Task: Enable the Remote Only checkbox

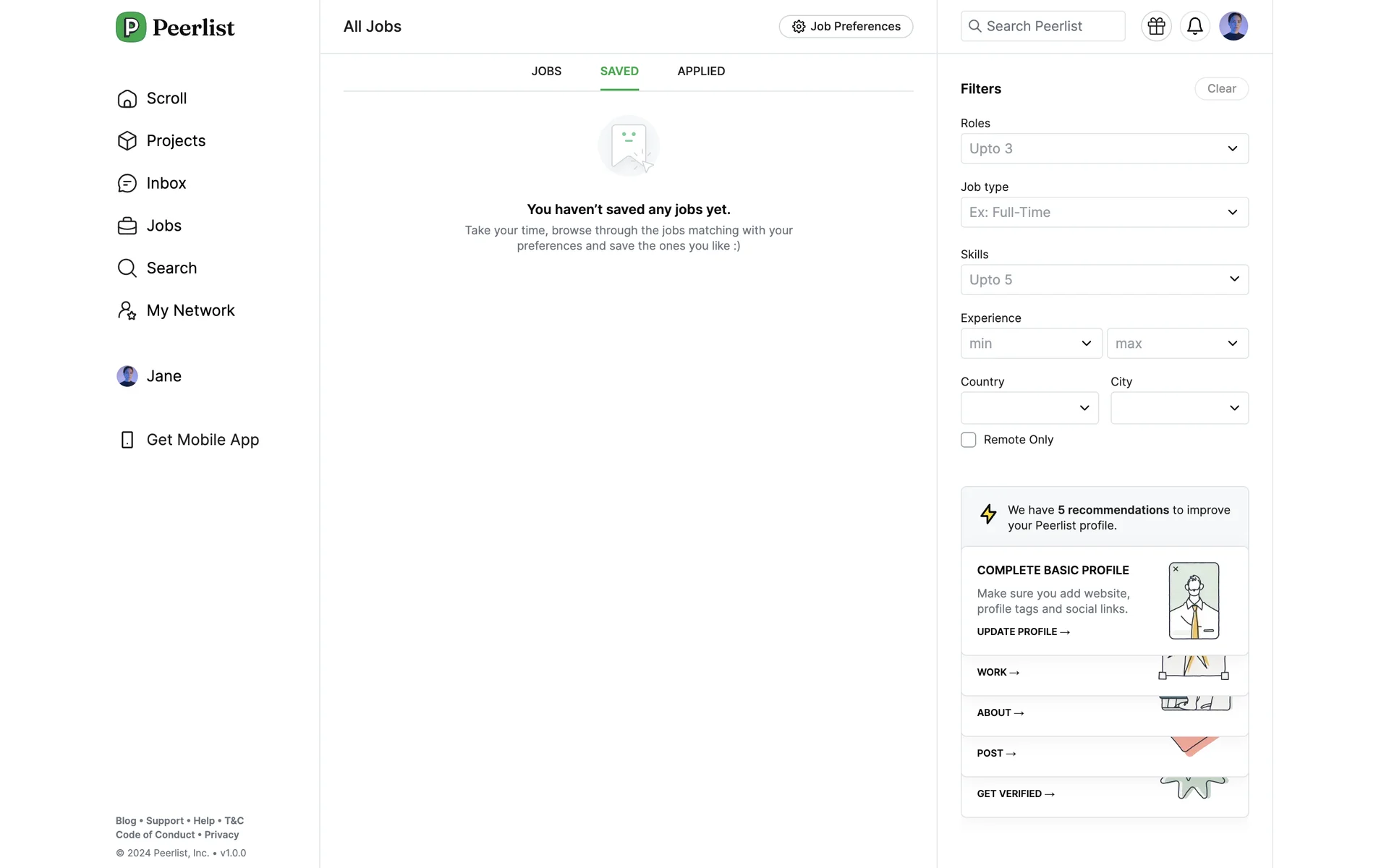Action: pos(968,440)
